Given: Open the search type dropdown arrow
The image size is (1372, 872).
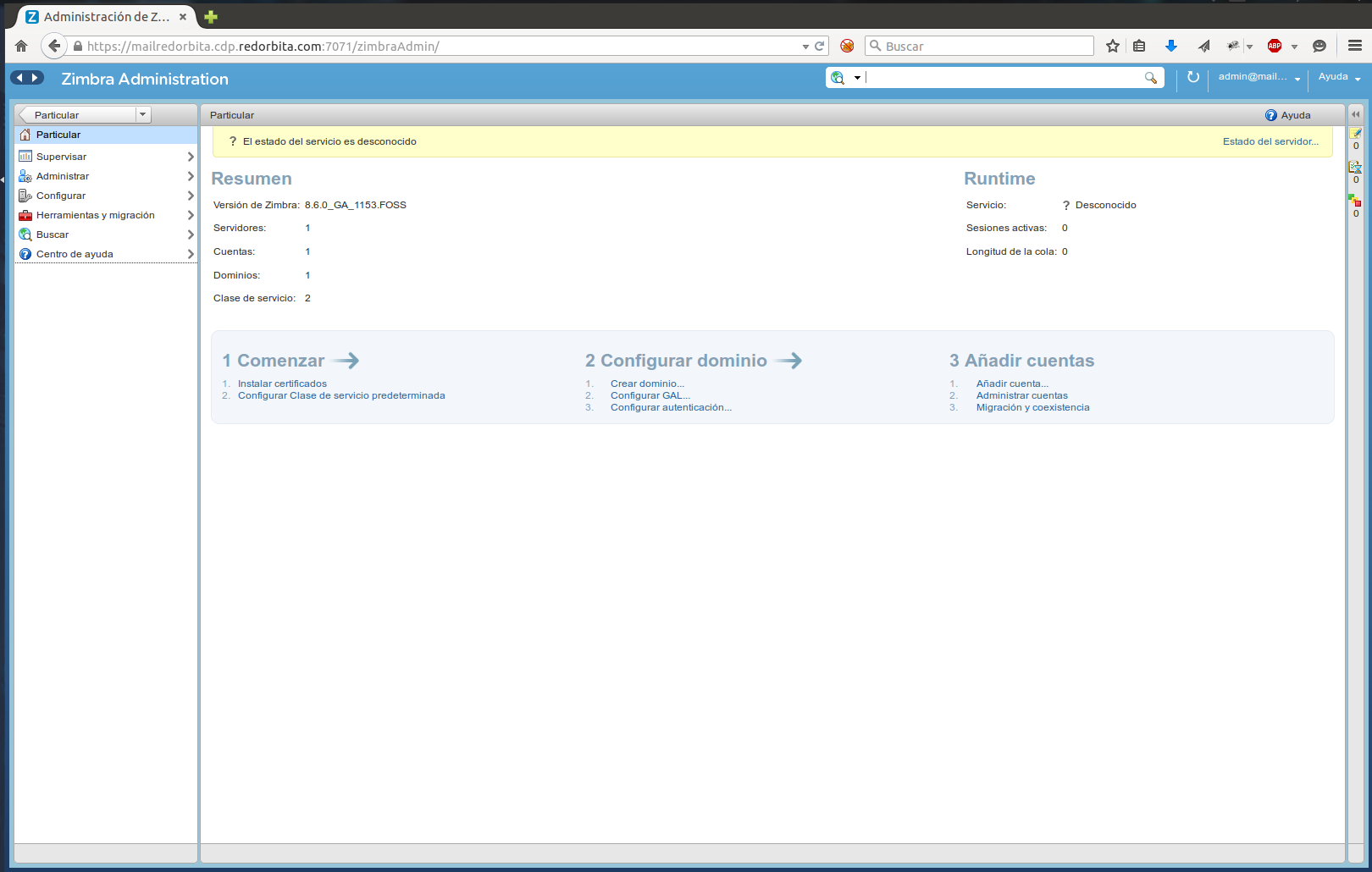Looking at the screenshot, I should pyautogui.click(x=857, y=78).
